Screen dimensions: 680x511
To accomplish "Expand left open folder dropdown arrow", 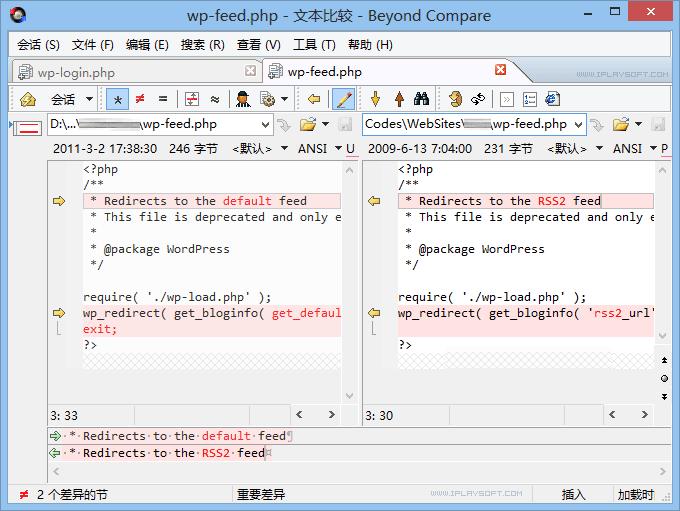I will pos(326,124).
